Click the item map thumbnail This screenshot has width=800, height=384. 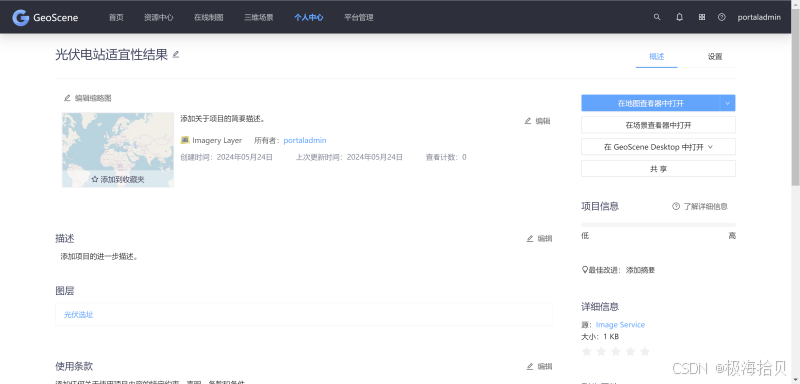(118, 150)
